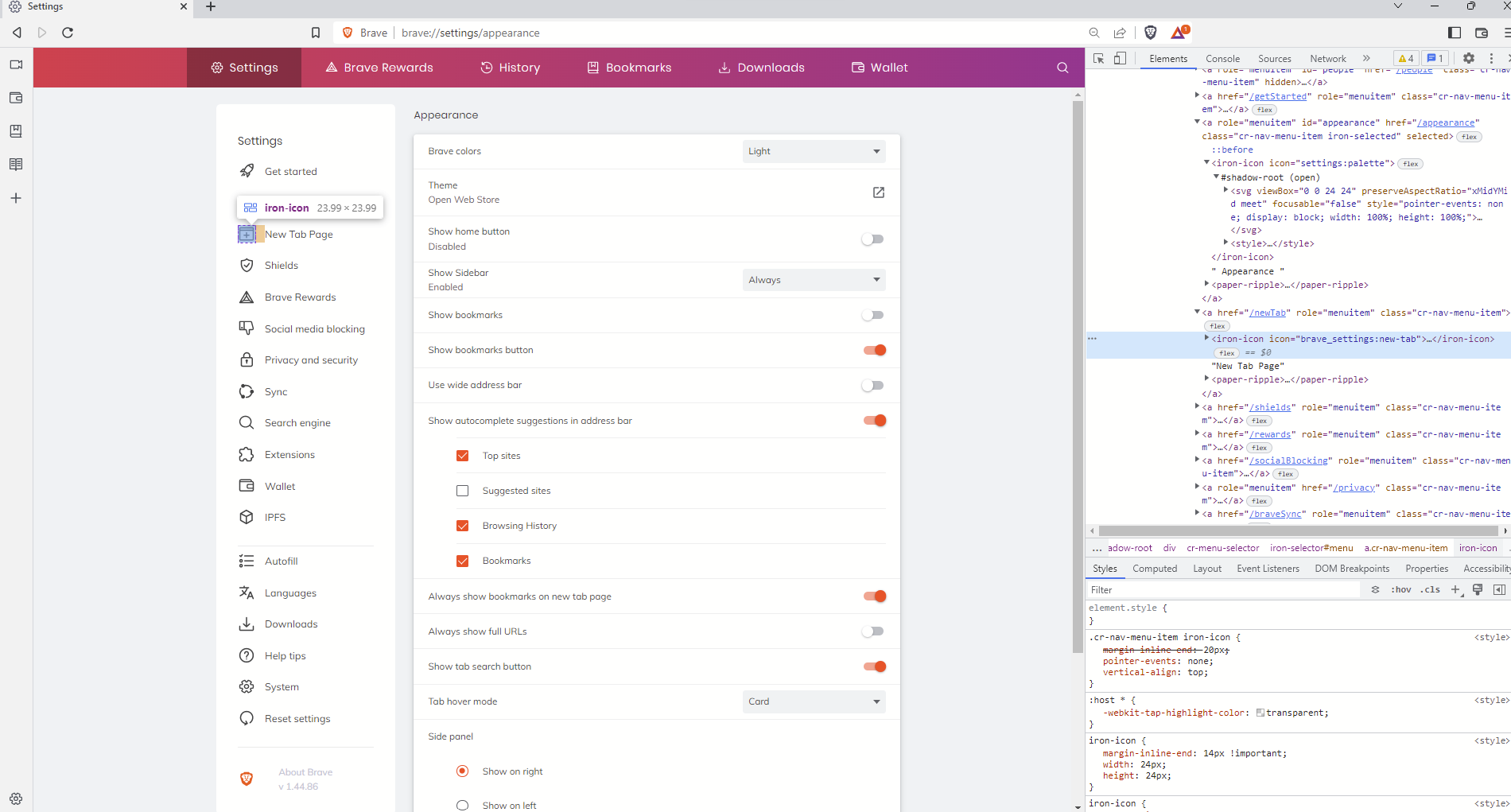Check the Suggested sites checkbox
This screenshot has width=1511, height=812.
[462, 491]
